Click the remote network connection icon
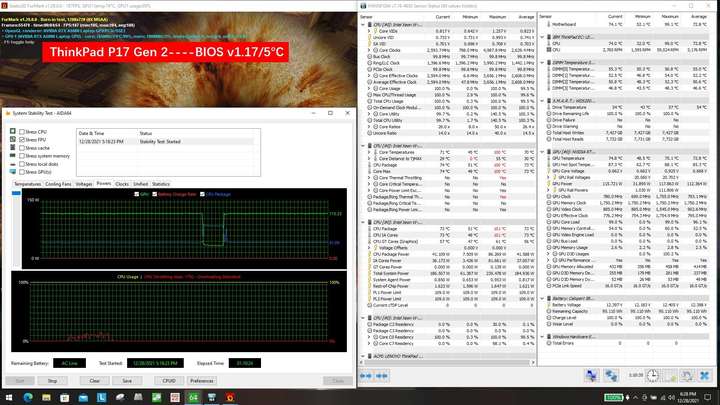Image resolution: width=720 pixels, height=405 pixels. point(611,376)
